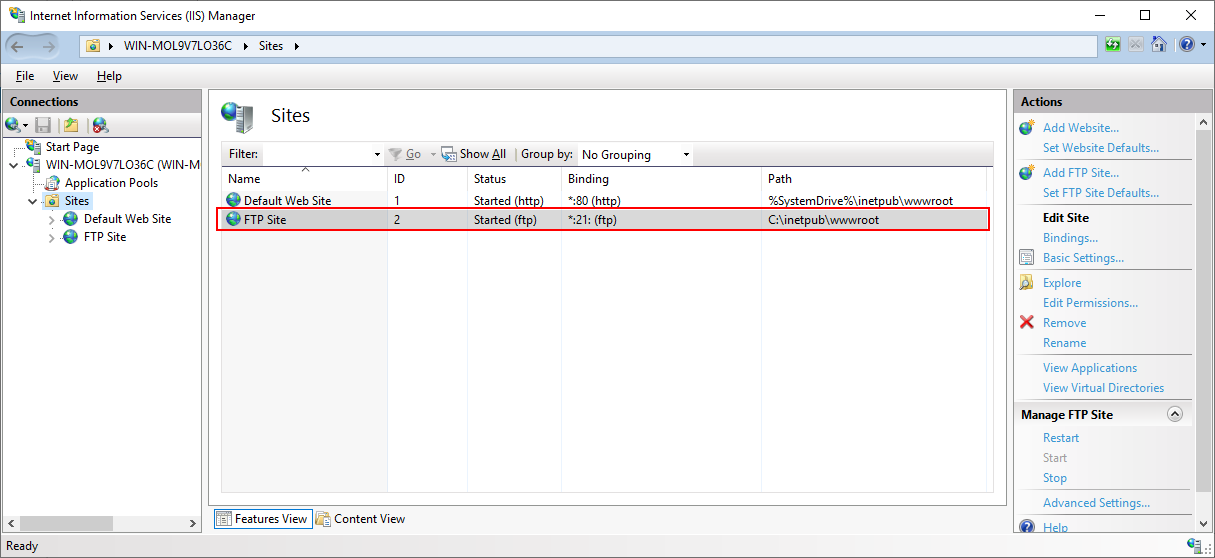
Task: Click the Explore folder icon in Actions
Action: pyautogui.click(x=1026, y=282)
